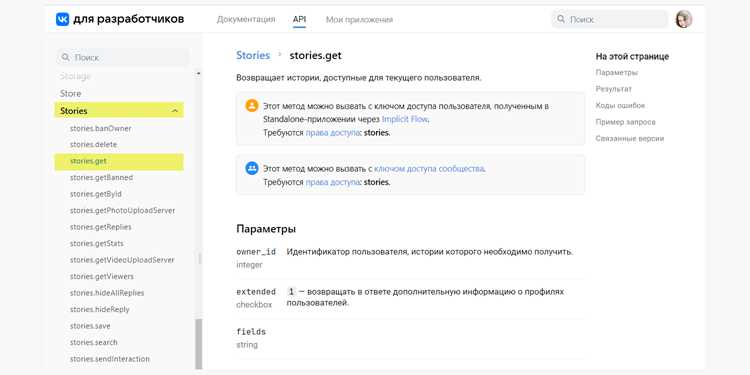Viewport: 750px width, 375px height.
Task: Click the На этой странице heading
Action: (x=632, y=56)
